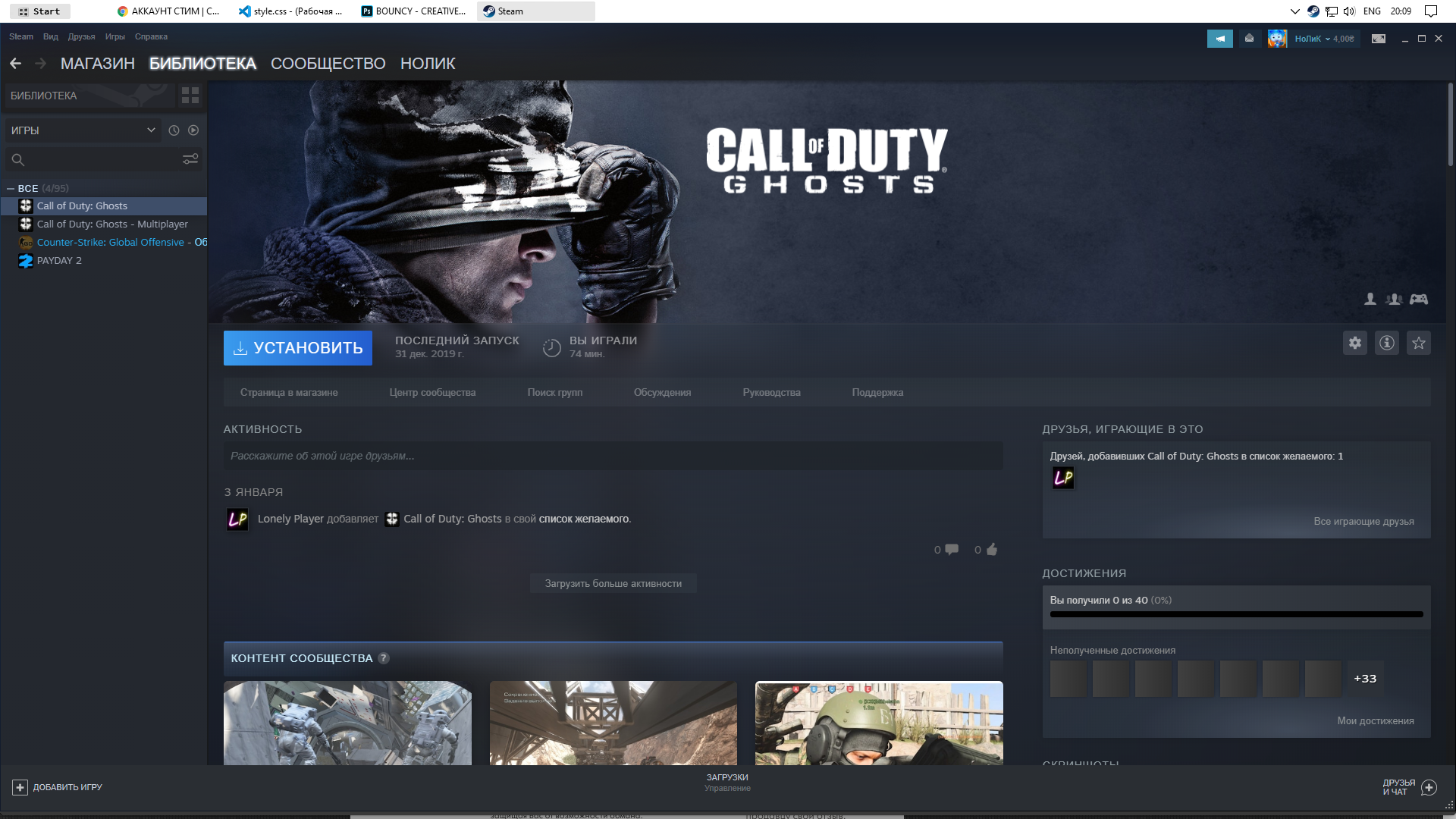
Task: Go to the МАГАЗИН tab
Action: (98, 64)
